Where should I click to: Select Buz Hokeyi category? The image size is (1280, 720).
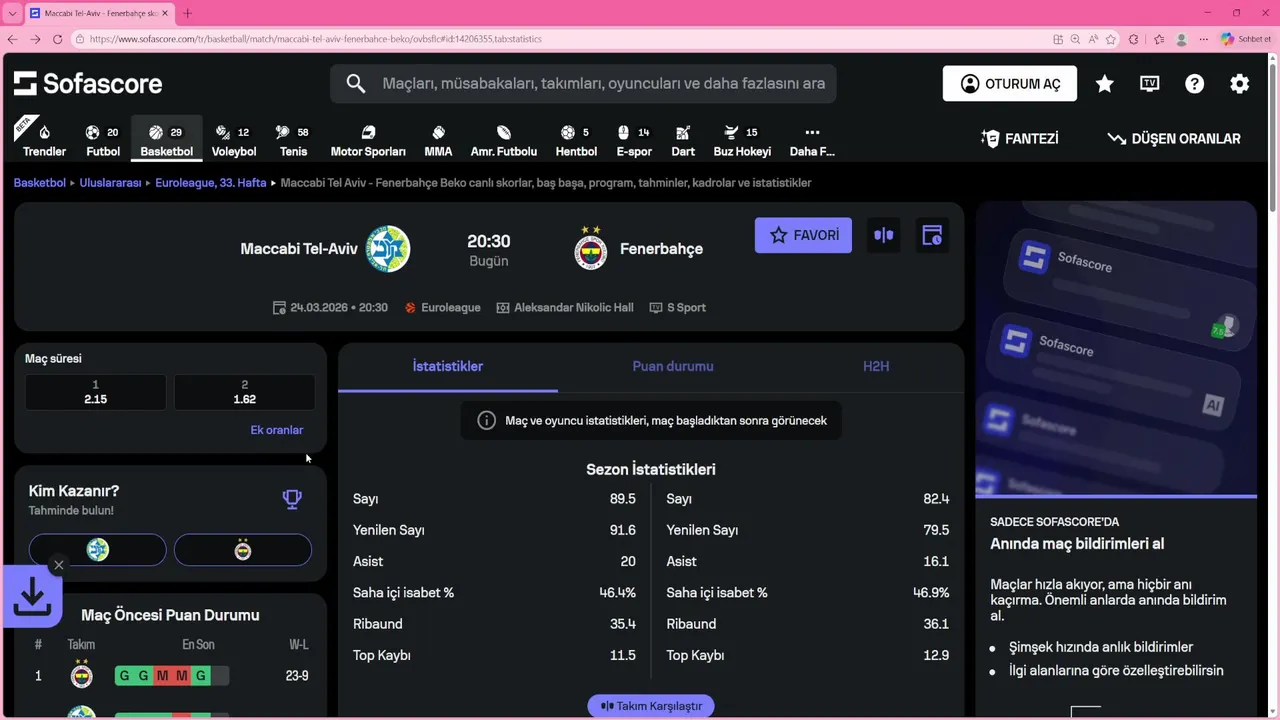(742, 141)
